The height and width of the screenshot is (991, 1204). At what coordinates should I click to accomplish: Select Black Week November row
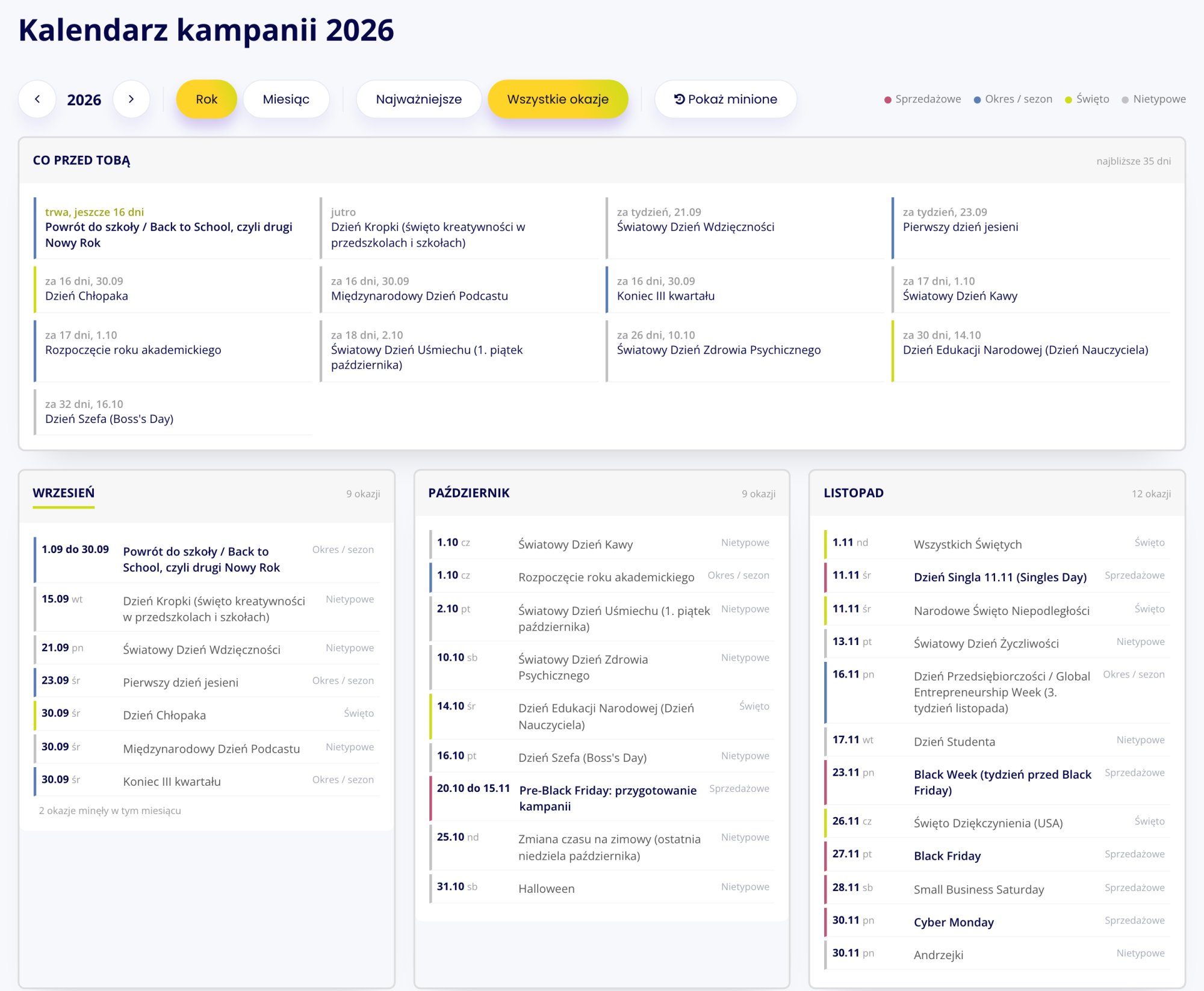click(998, 782)
